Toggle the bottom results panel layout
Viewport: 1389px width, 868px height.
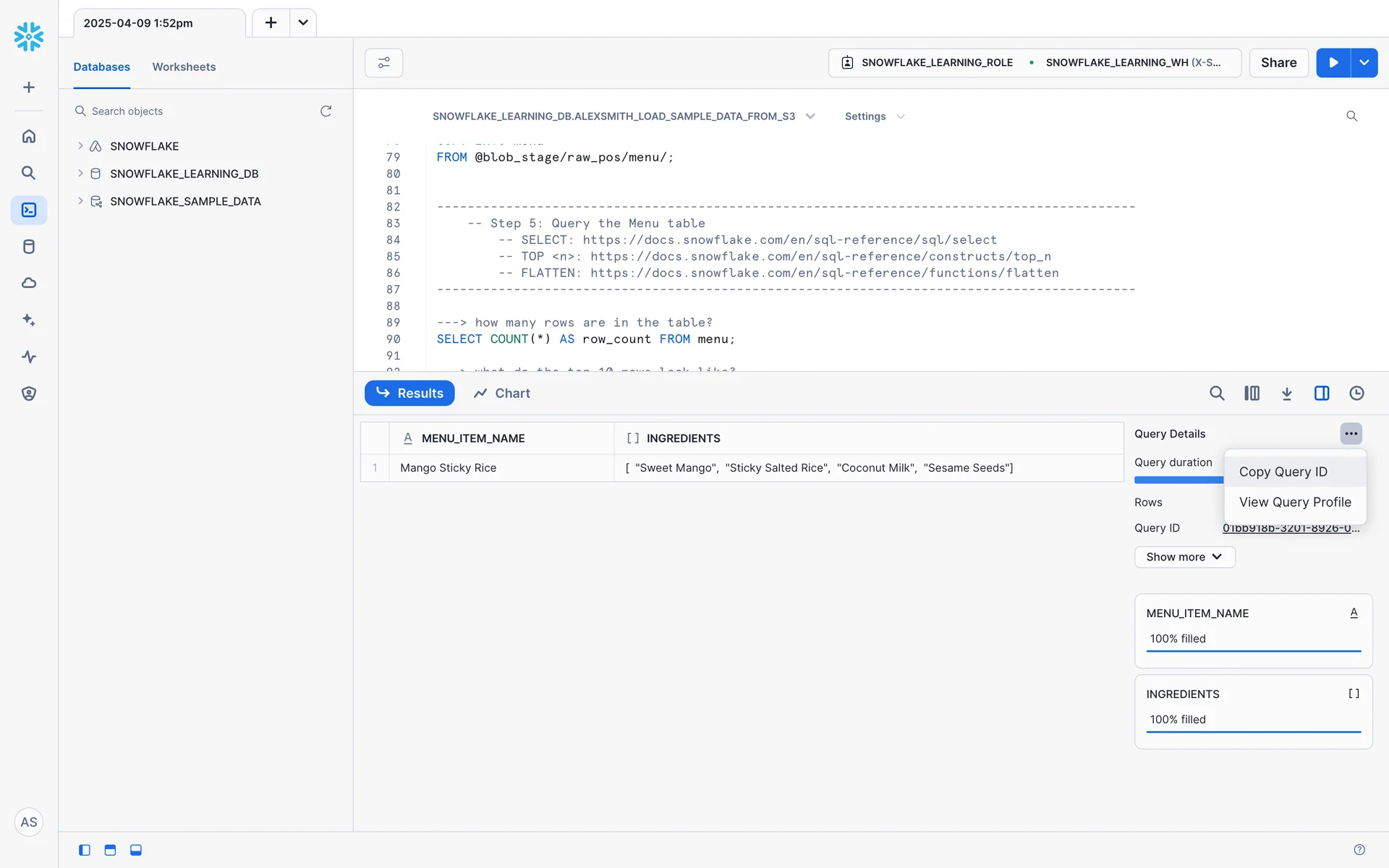click(136, 850)
